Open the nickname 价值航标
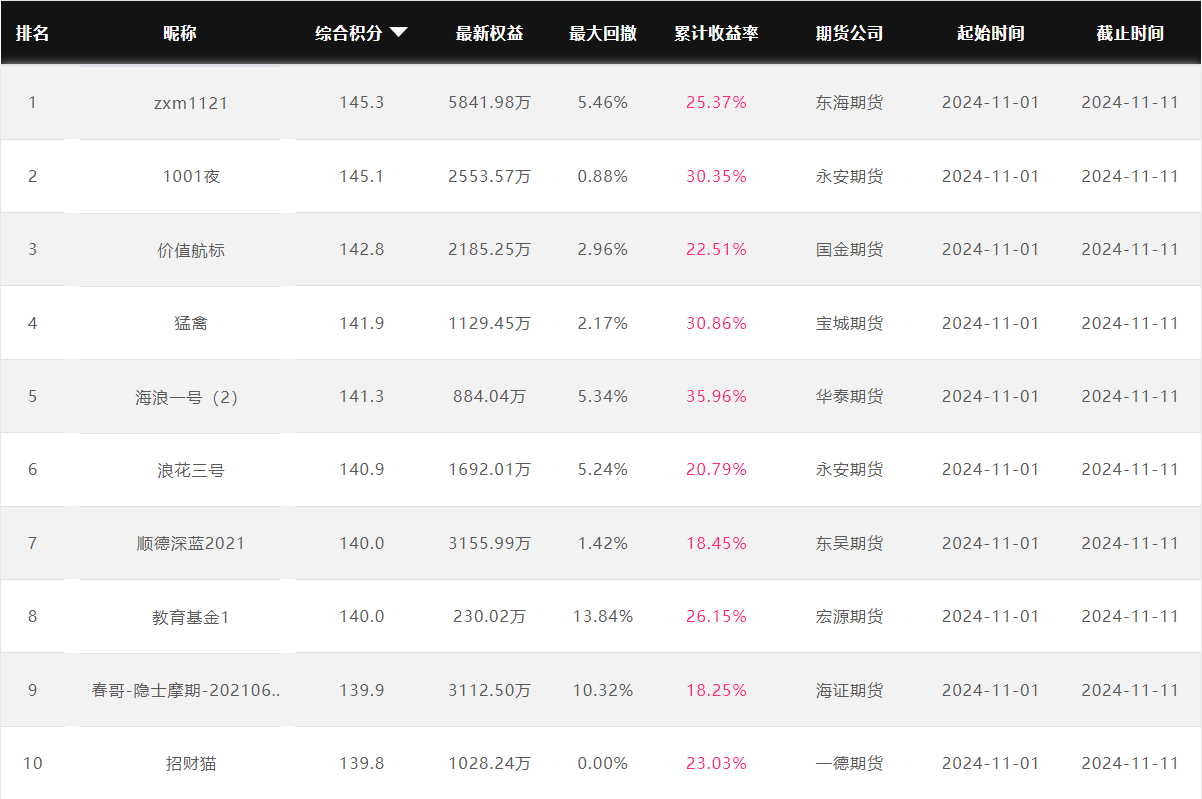 click(191, 249)
